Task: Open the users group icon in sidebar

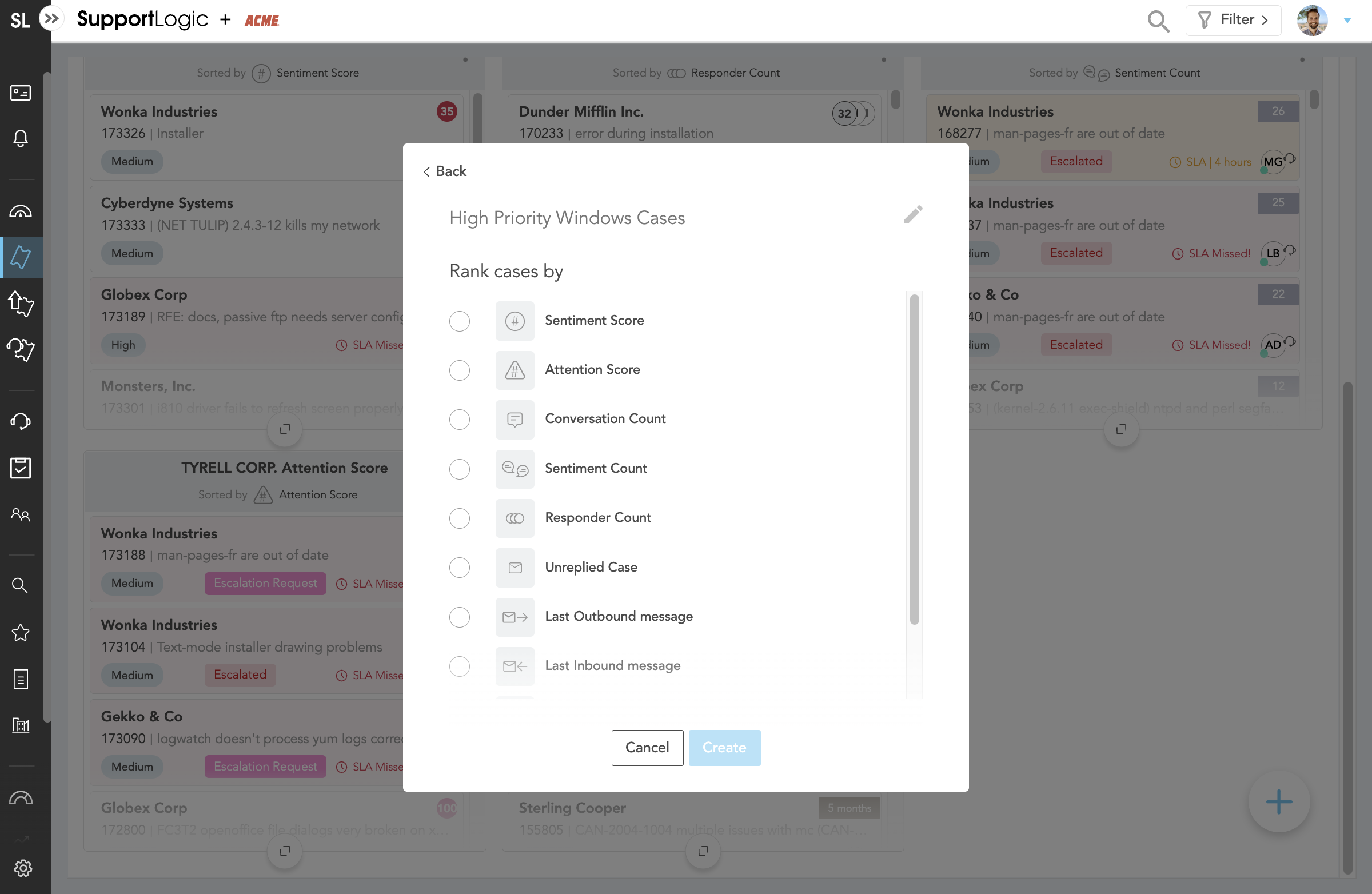Action: point(21,514)
